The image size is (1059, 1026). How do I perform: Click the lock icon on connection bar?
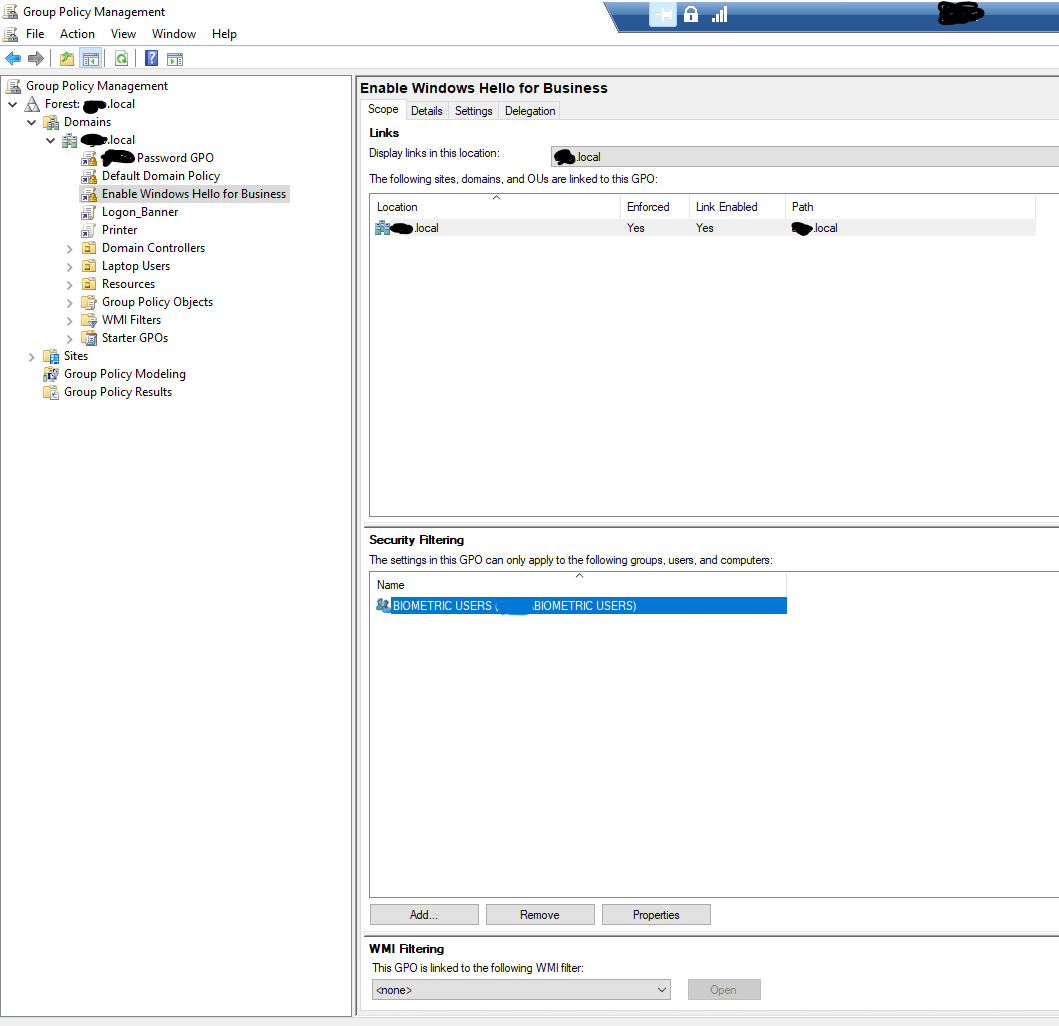pyautogui.click(x=691, y=14)
